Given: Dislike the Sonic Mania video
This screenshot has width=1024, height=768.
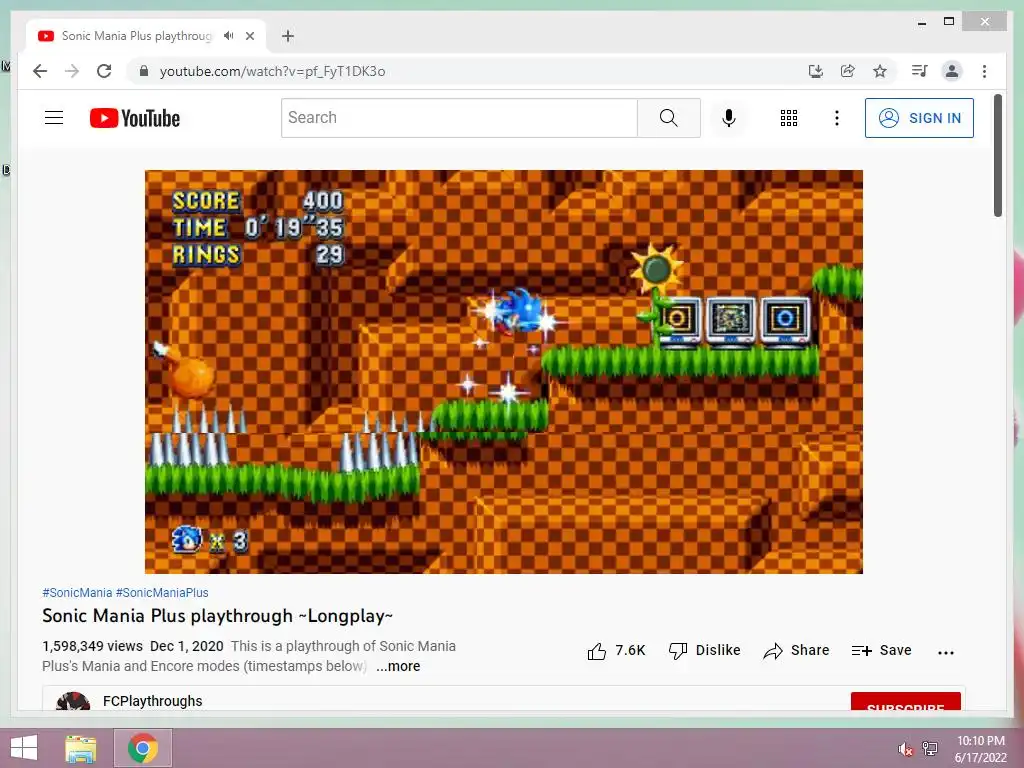Looking at the screenshot, I should tap(705, 650).
